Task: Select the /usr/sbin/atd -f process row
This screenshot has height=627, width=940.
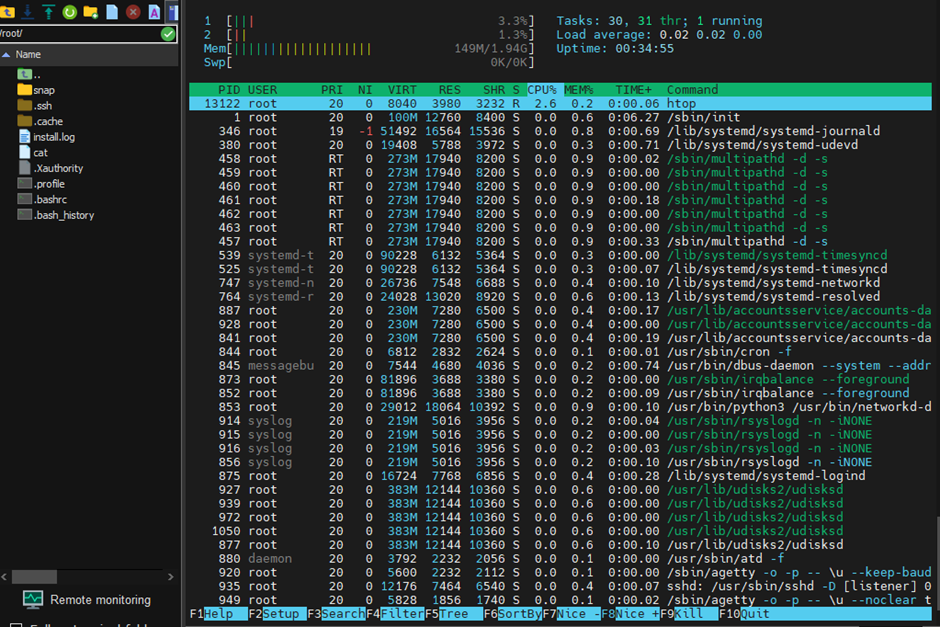Action: [560, 559]
